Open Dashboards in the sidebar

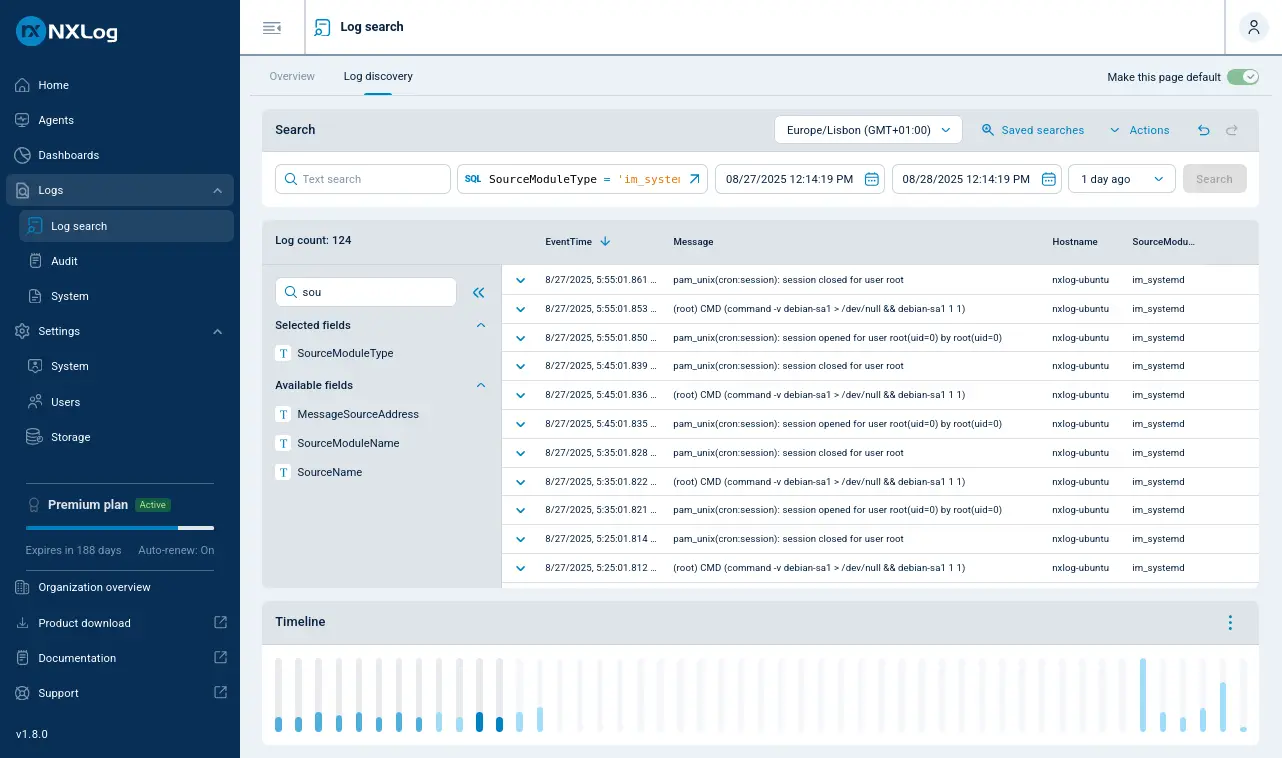120,155
